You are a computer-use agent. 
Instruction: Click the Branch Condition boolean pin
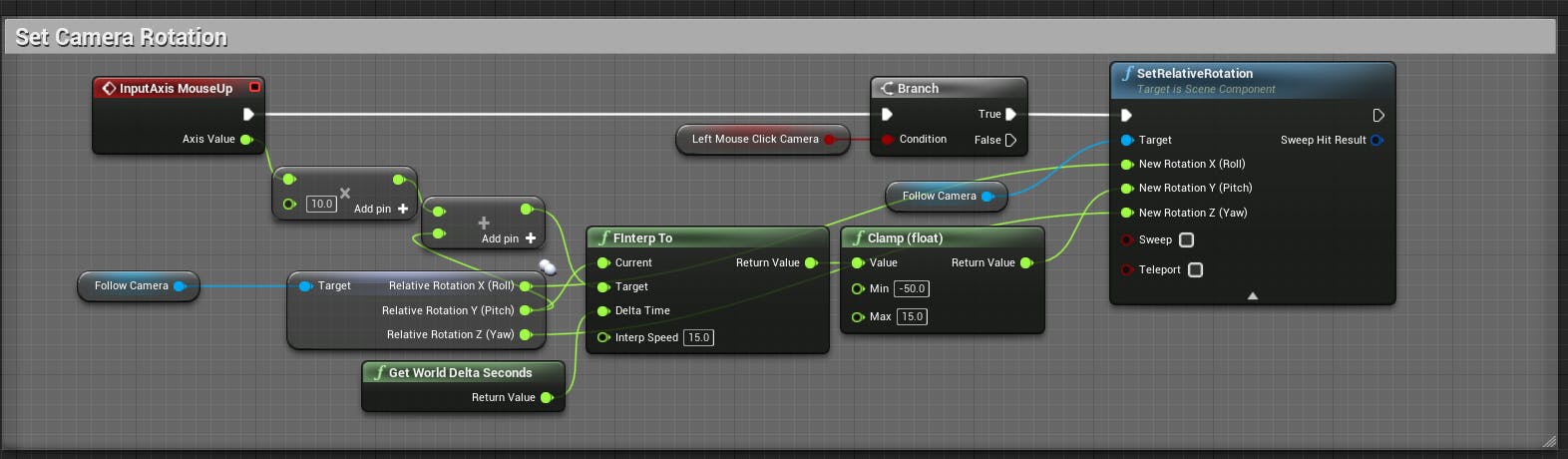point(887,139)
